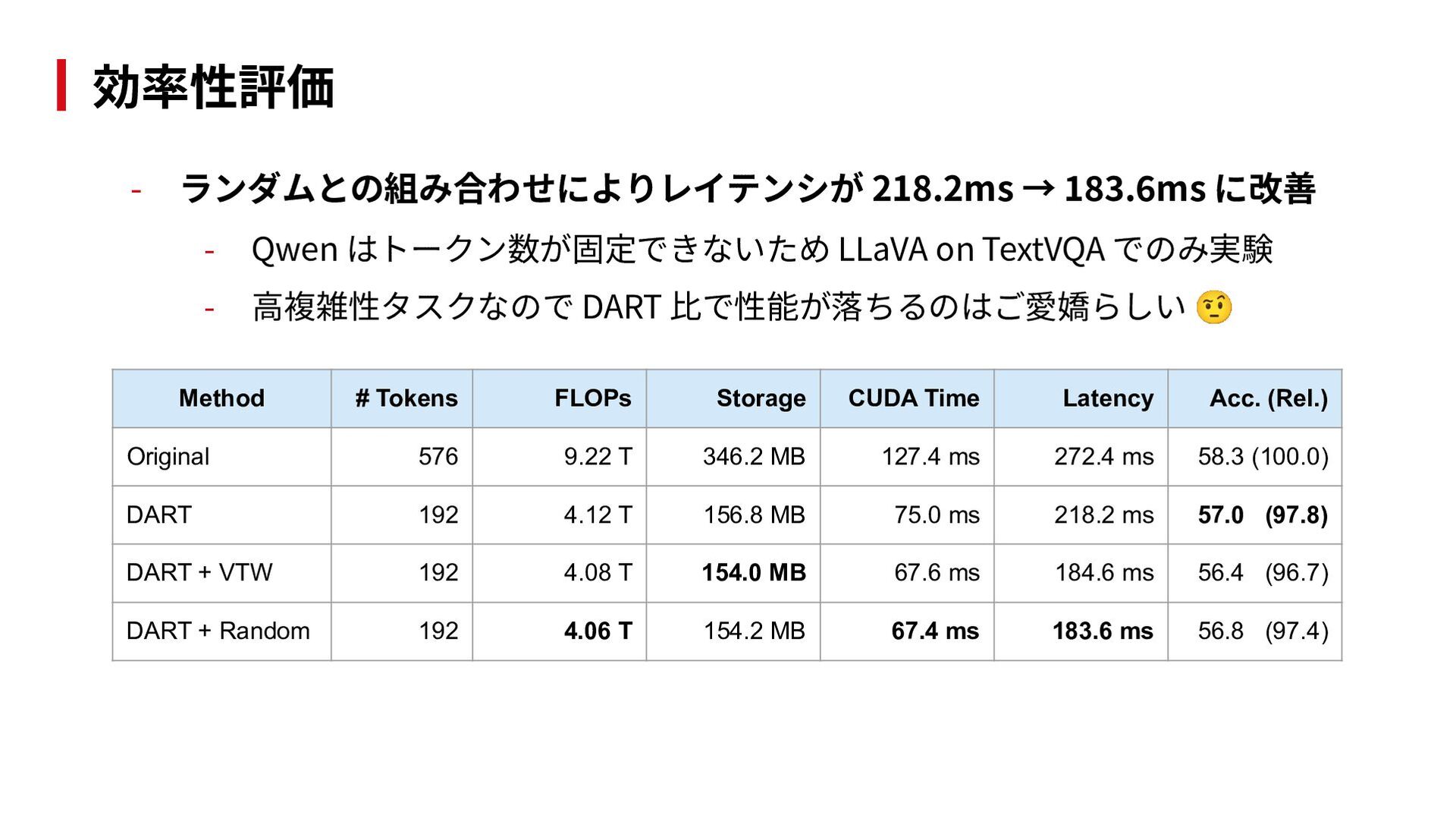Select the Acc. (Rel.) column header
The image size is (1456, 821).
click(x=1255, y=398)
